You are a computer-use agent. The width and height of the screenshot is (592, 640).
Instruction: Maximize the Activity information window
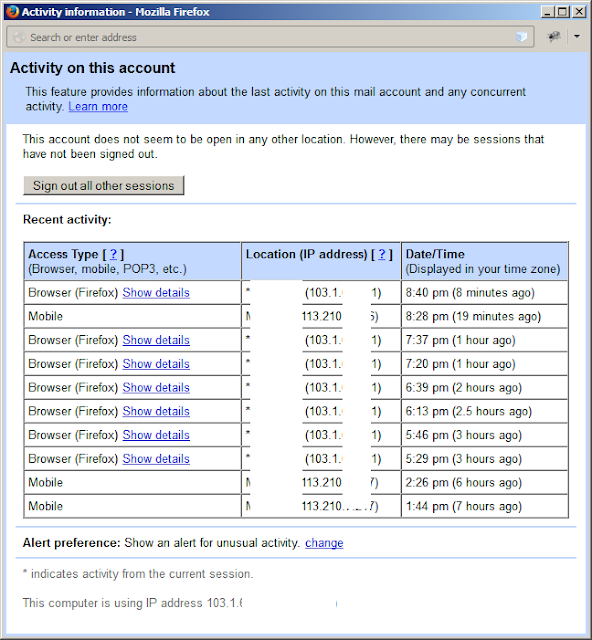pyautogui.click(x=563, y=11)
